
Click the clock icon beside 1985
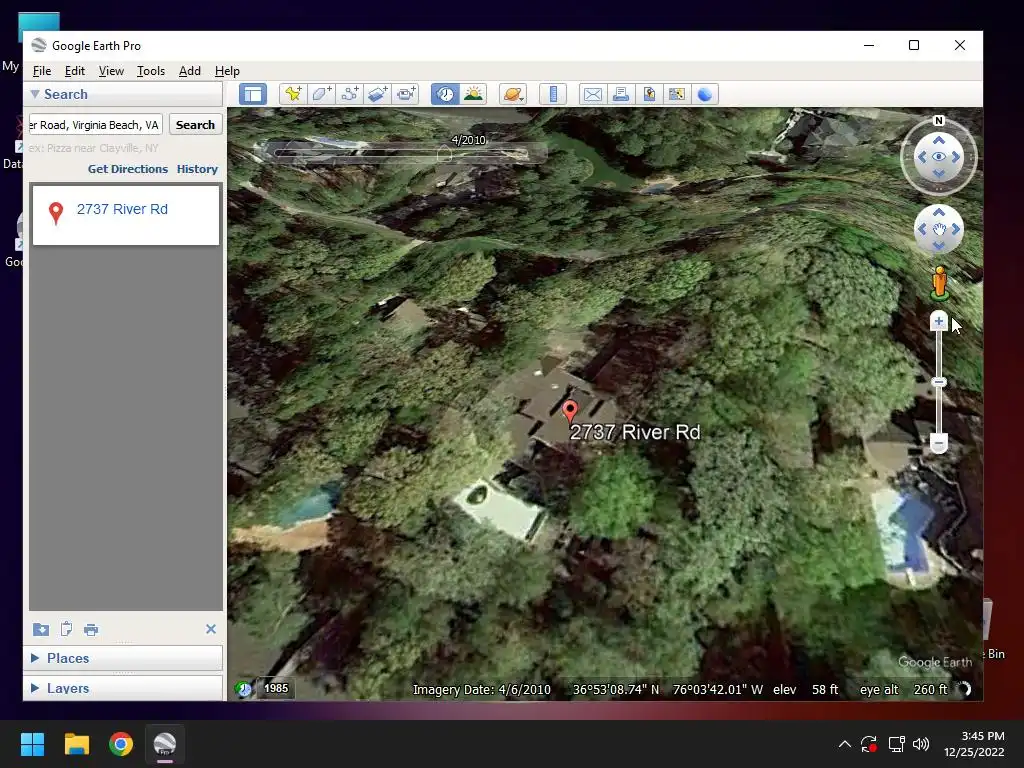(244, 689)
